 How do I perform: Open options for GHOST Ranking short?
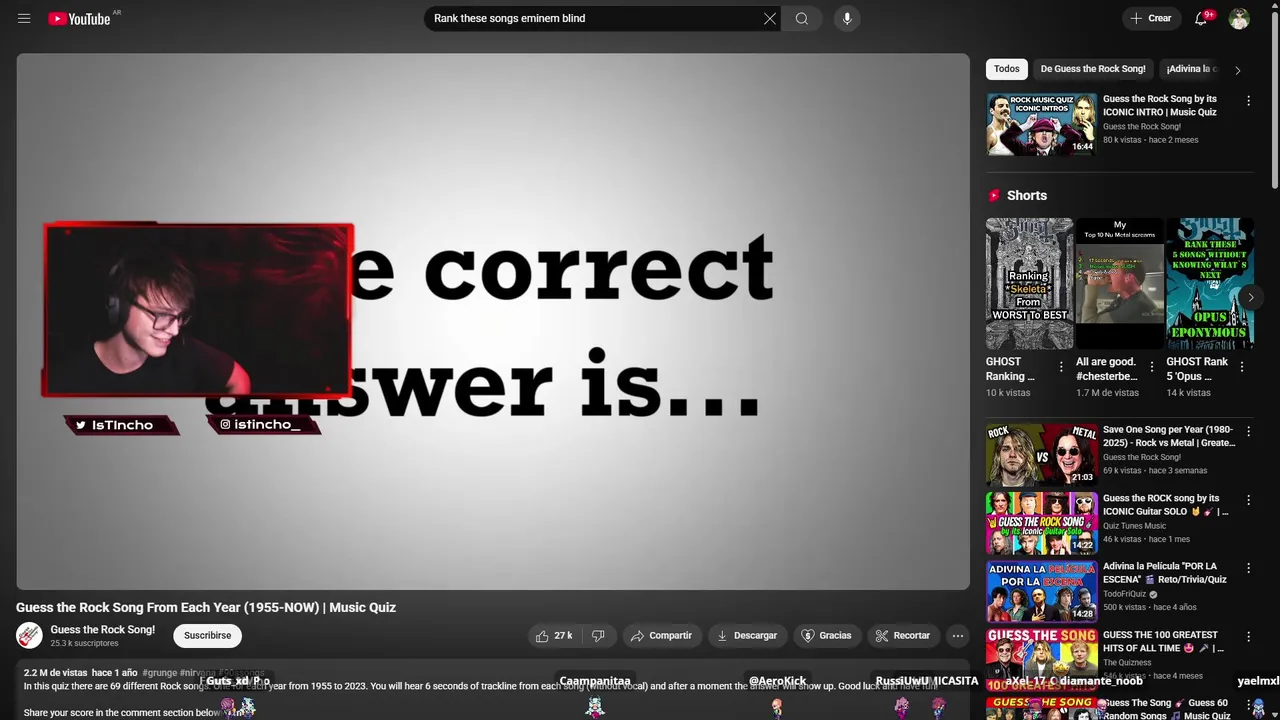1062,367
